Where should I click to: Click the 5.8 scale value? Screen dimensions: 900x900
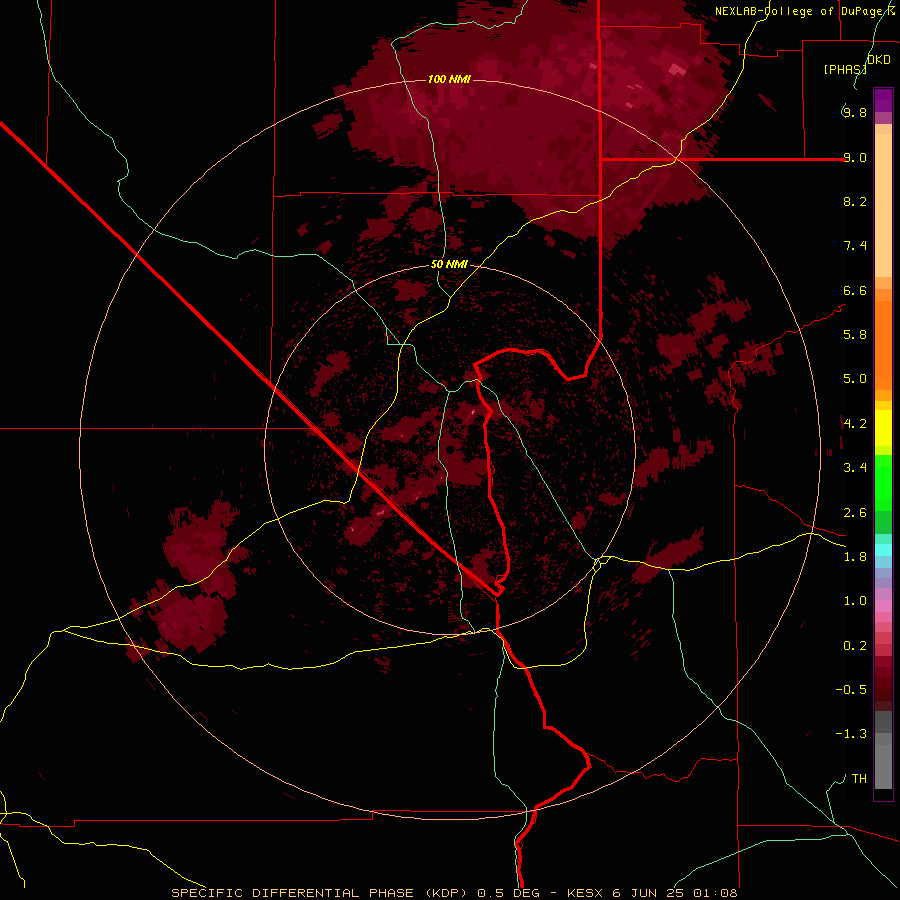(855, 334)
